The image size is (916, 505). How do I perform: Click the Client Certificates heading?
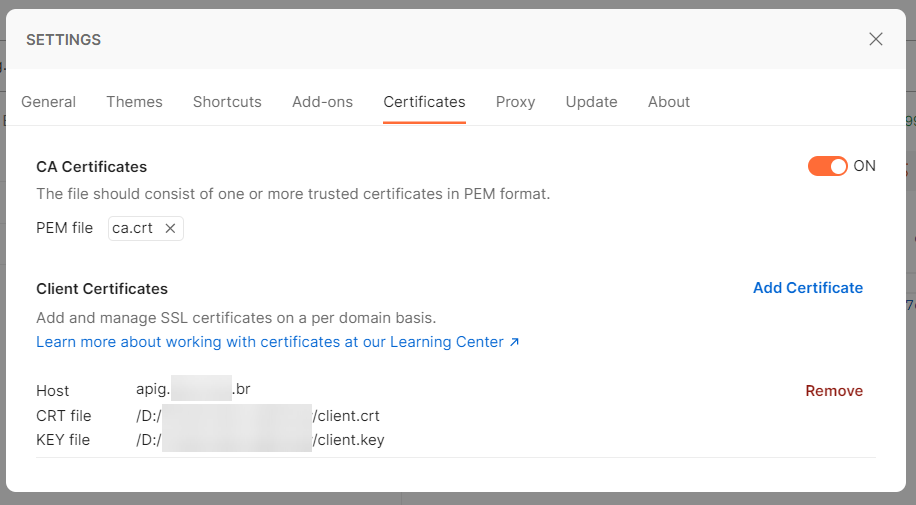tap(102, 289)
